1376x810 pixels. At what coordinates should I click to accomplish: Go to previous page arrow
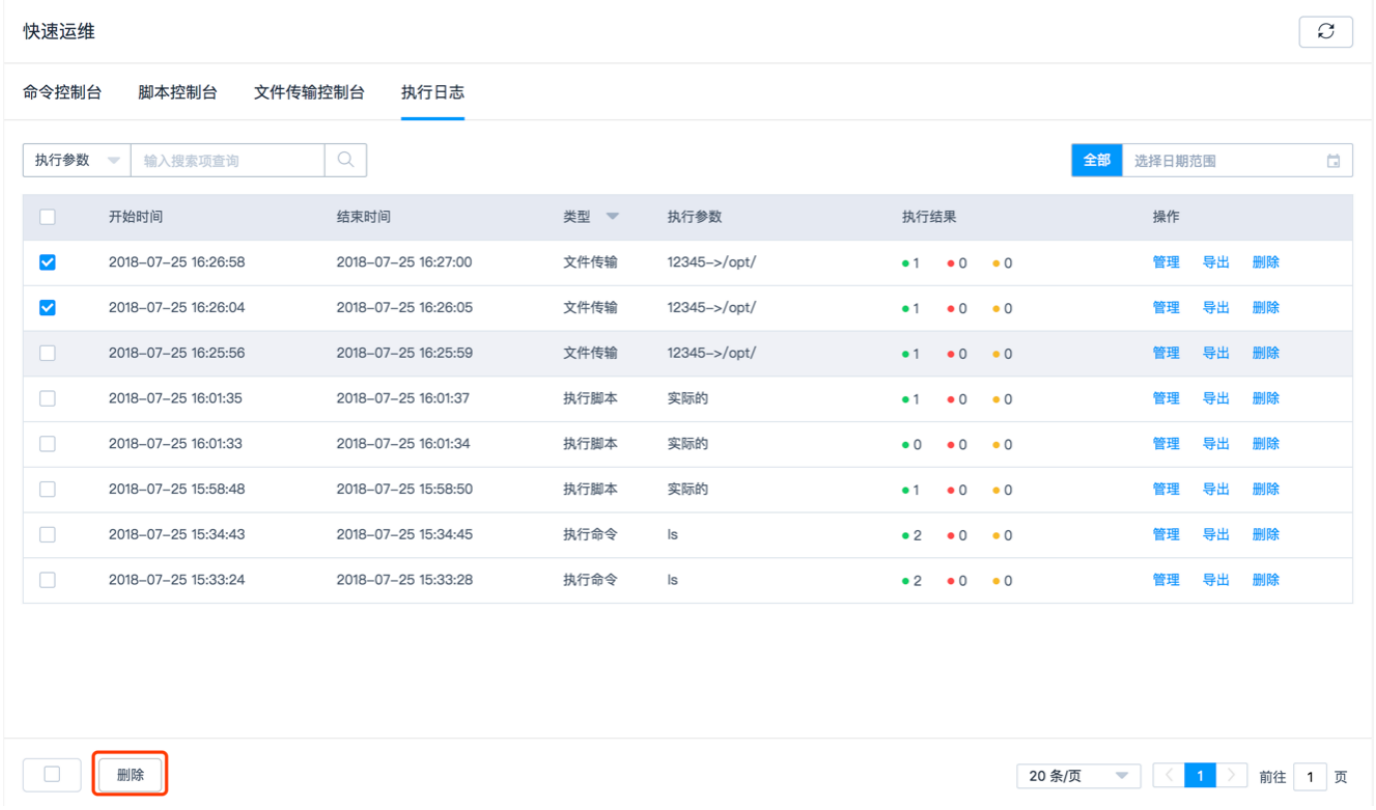(x=1169, y=775)
